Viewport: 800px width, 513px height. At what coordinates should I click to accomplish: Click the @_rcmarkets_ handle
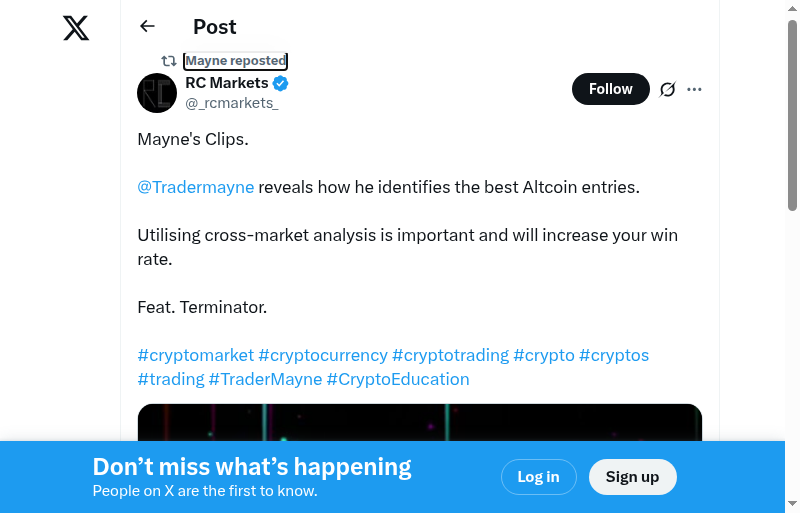click(232, 103)
